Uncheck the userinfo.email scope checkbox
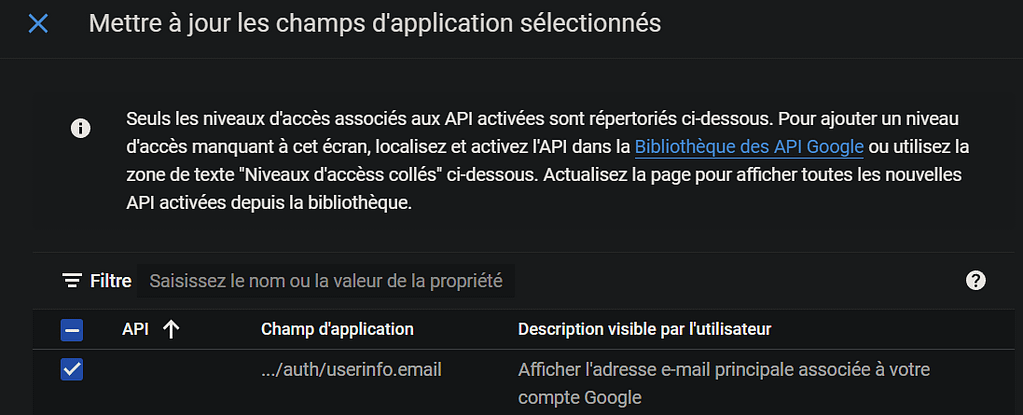 [x=72, y=370]
